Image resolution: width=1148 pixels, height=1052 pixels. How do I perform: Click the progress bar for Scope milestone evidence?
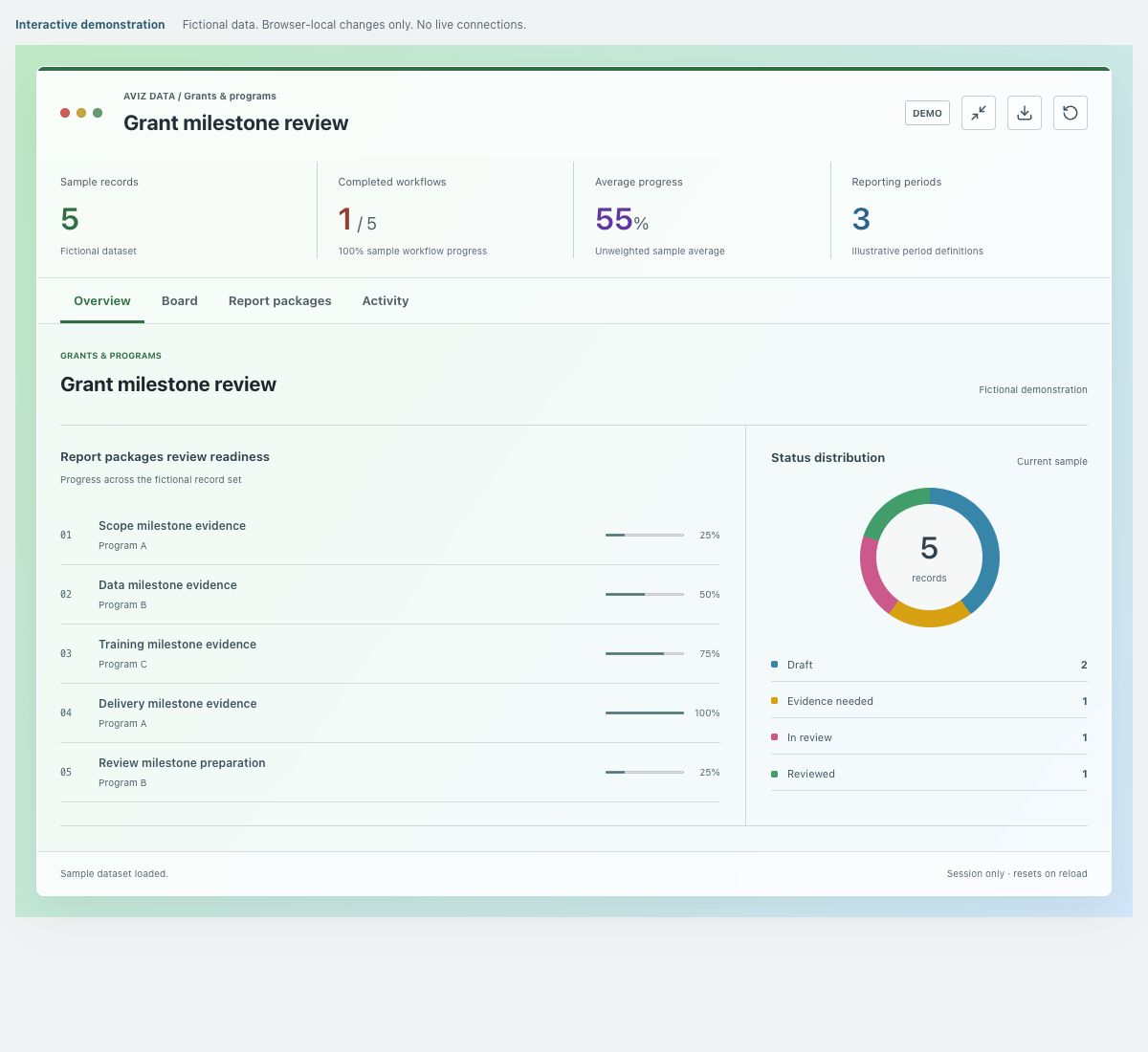coord(645,536)
